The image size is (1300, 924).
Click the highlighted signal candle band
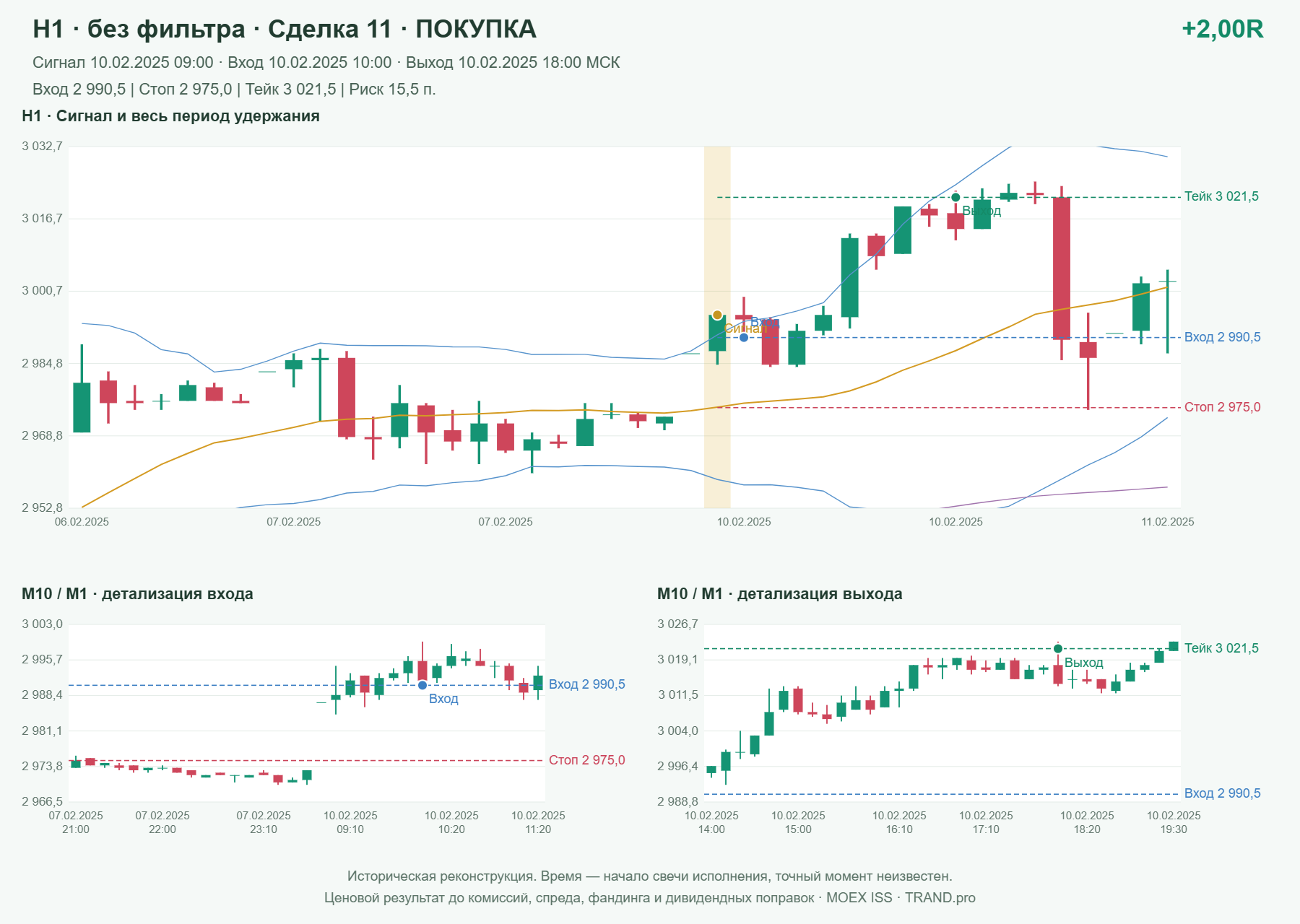click(717, 327)
